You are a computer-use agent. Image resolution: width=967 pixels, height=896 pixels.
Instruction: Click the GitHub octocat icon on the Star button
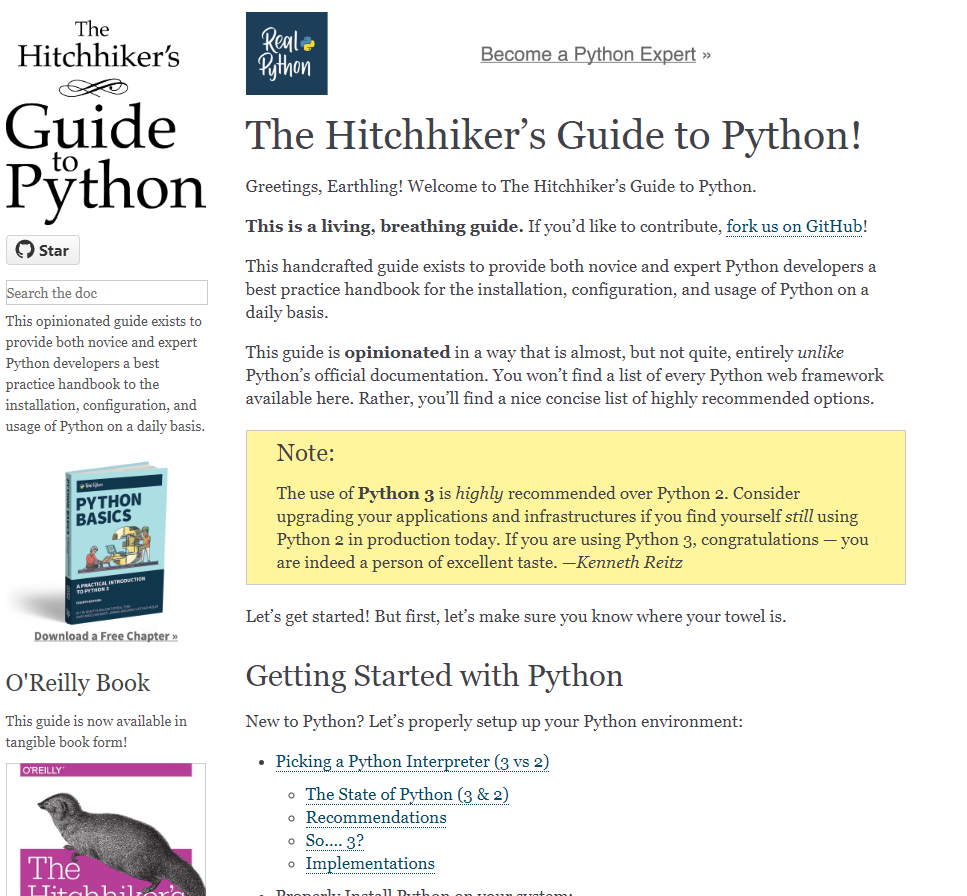(27, 250)
